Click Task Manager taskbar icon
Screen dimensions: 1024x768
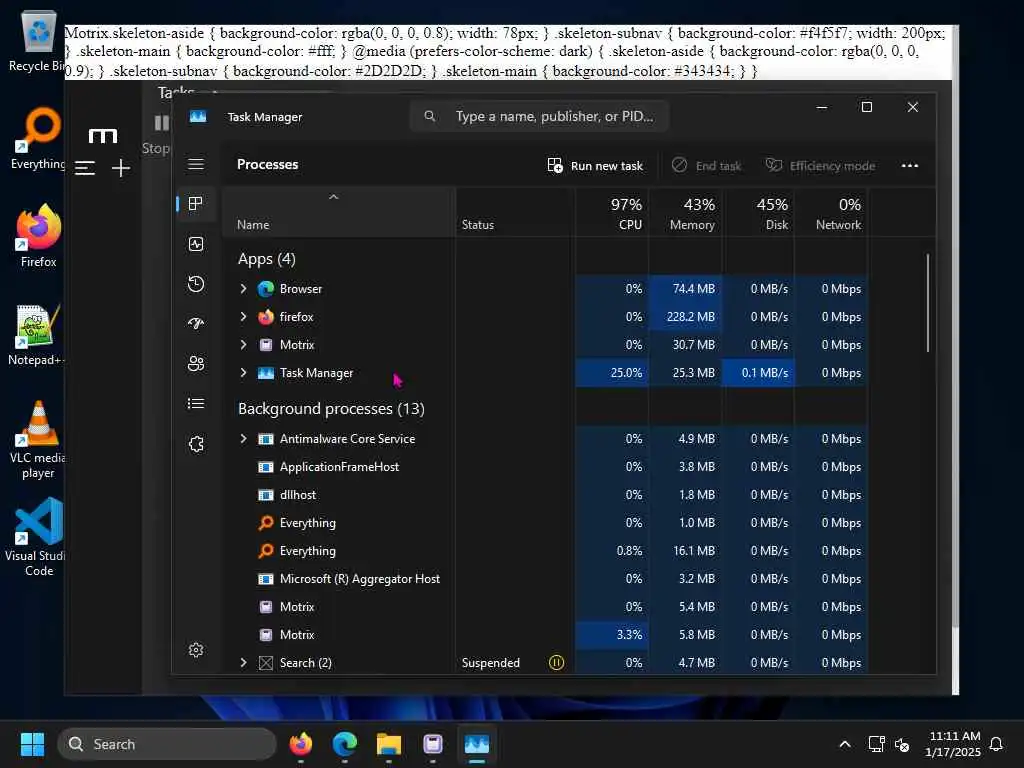477,744
